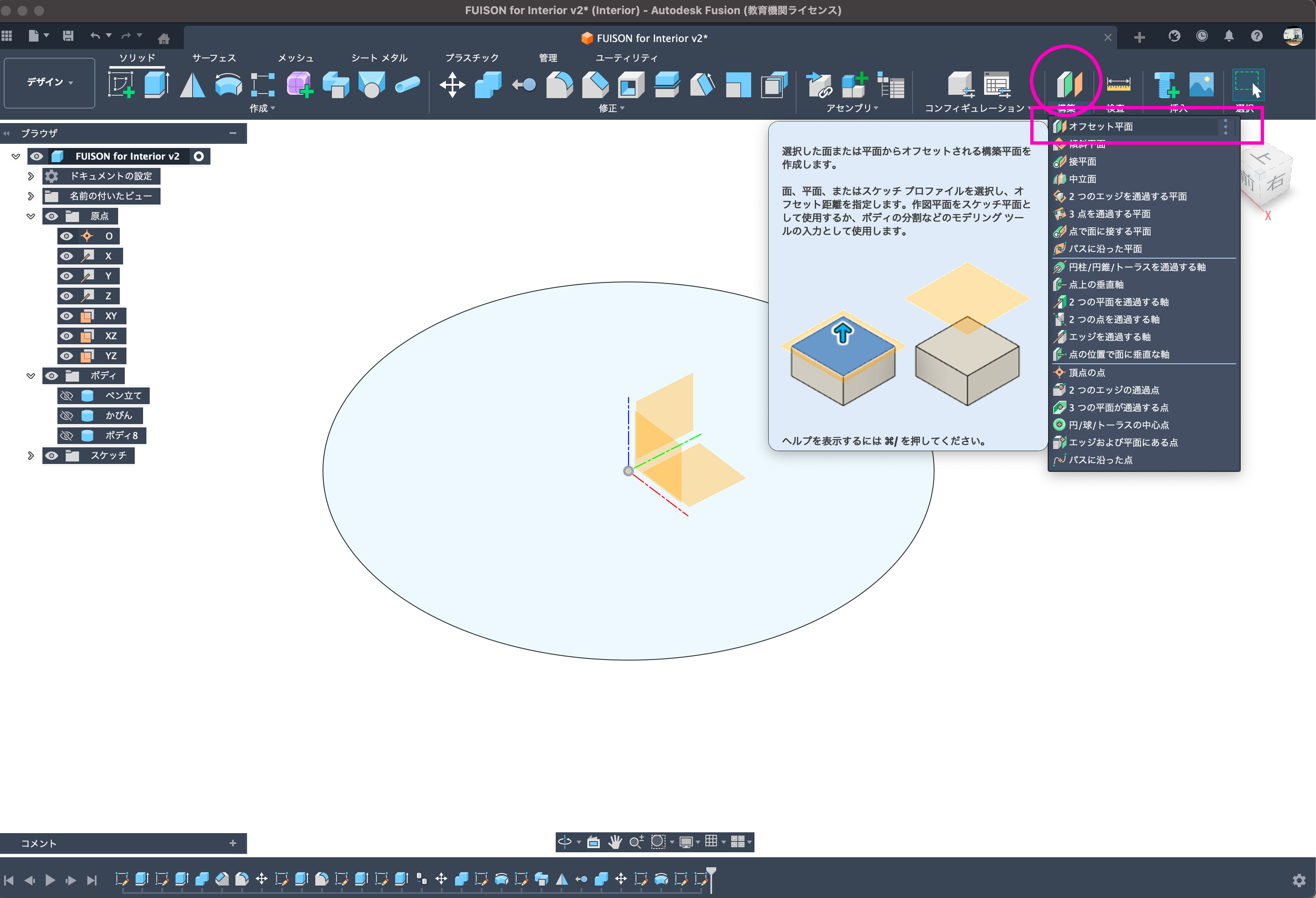Viewport: 1316px width, 898px height.
Task: Hide the XY origin plane
Action: coord(67,316)
